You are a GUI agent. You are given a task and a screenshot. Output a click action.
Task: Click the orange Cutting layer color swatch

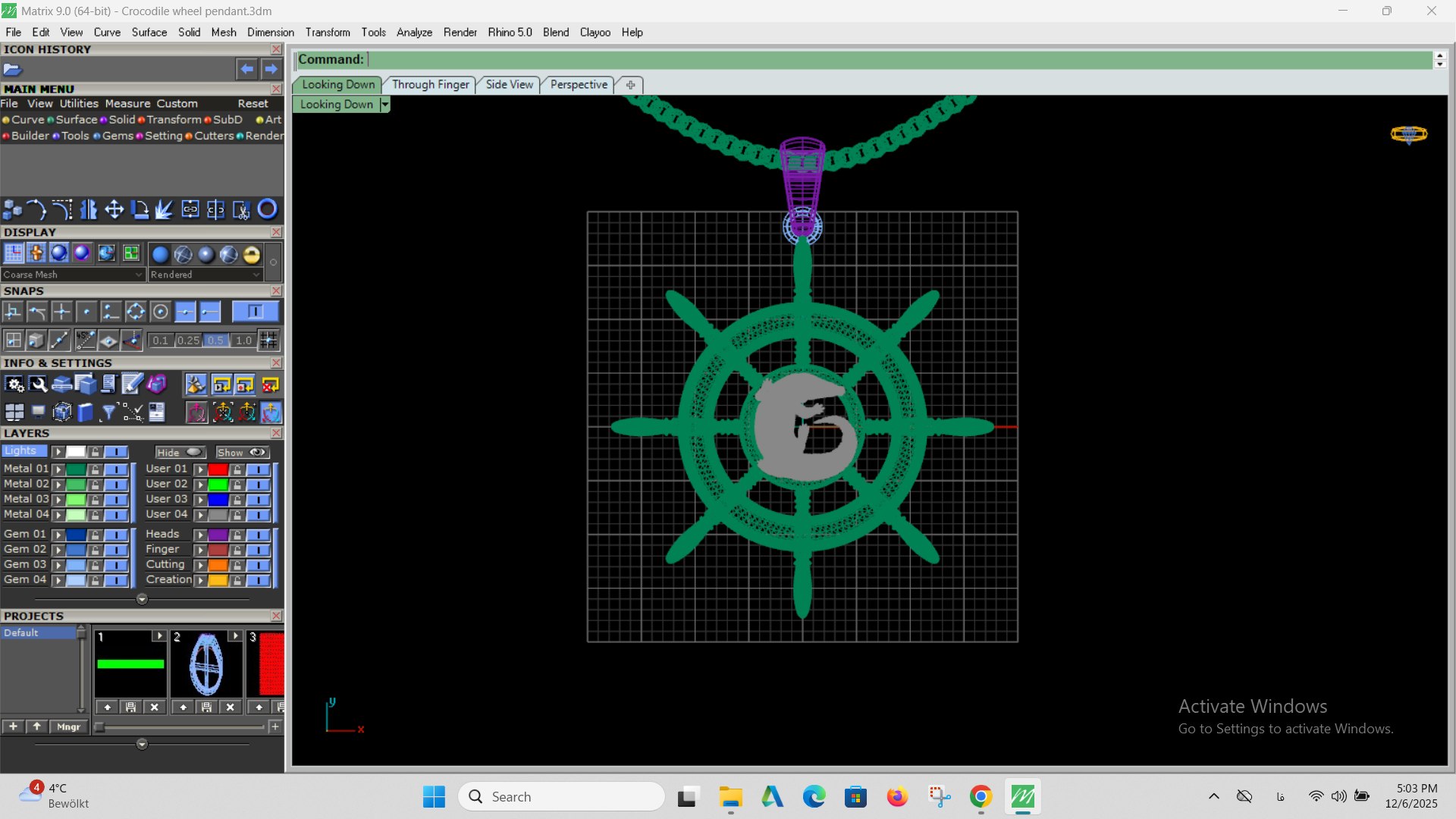pyautogui.click(x=218, y=565)
